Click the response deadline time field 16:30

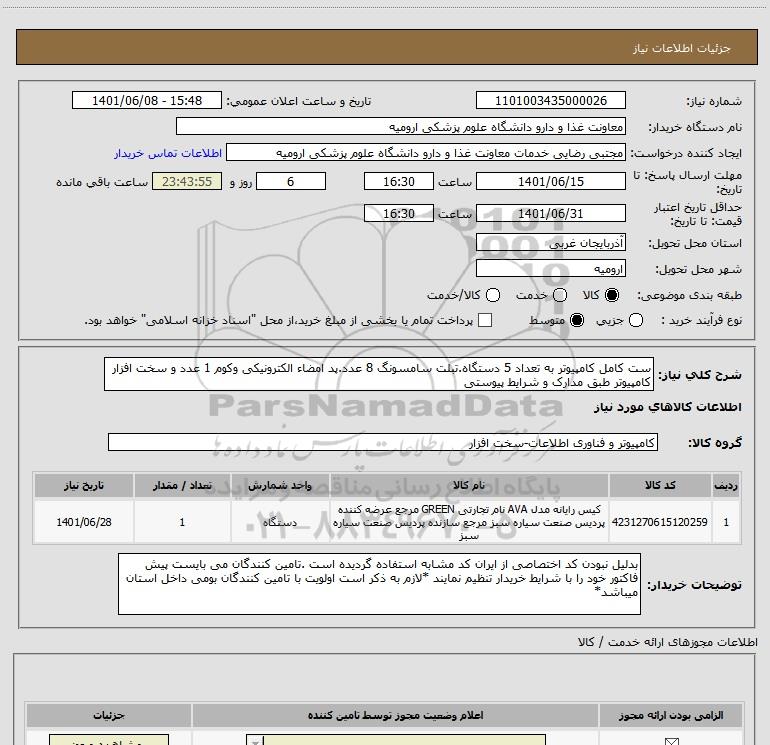(x=399, y=181)
